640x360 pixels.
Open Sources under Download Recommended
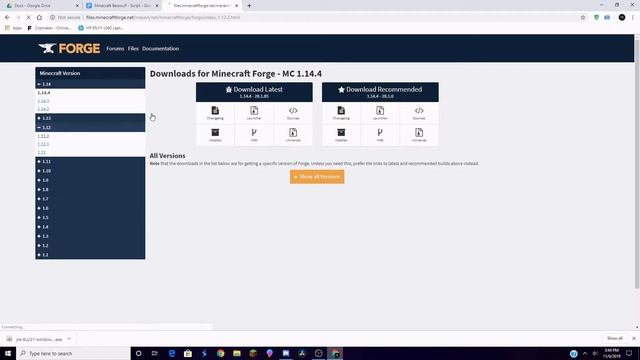419,113
